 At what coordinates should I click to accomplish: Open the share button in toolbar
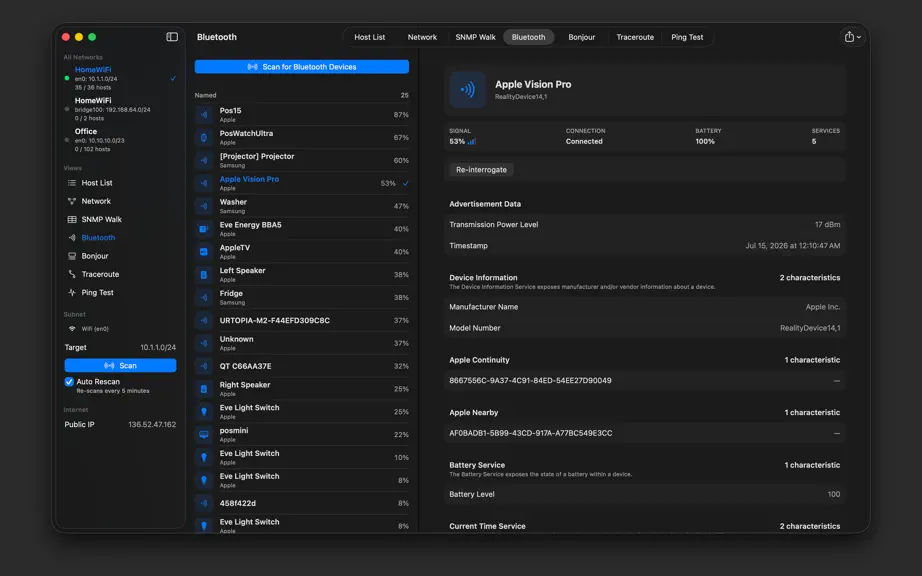(x=849, y=37)
